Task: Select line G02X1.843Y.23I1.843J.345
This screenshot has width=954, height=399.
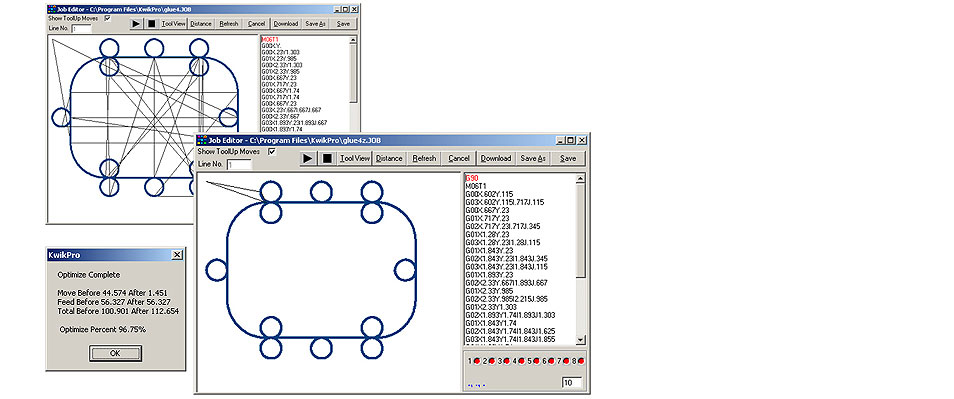Action: coord(506,258)
